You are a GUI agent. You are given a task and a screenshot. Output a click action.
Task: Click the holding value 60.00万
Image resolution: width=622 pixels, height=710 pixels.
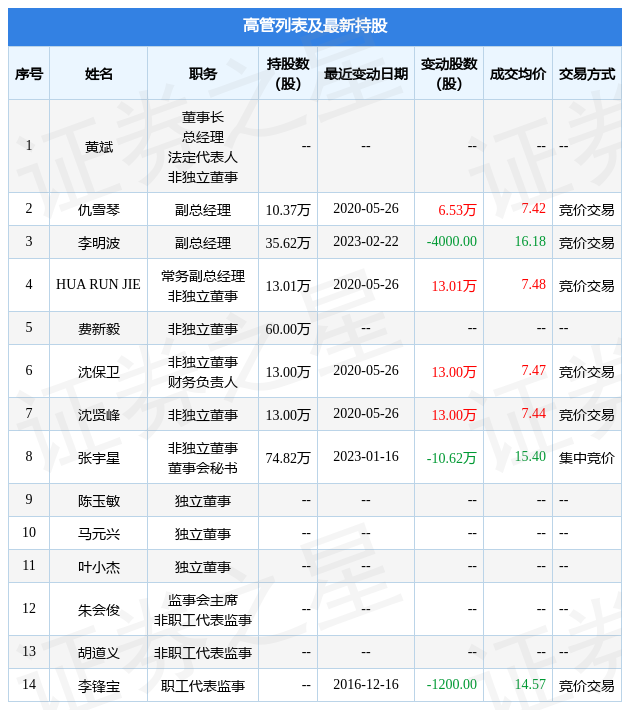(288, 329)
